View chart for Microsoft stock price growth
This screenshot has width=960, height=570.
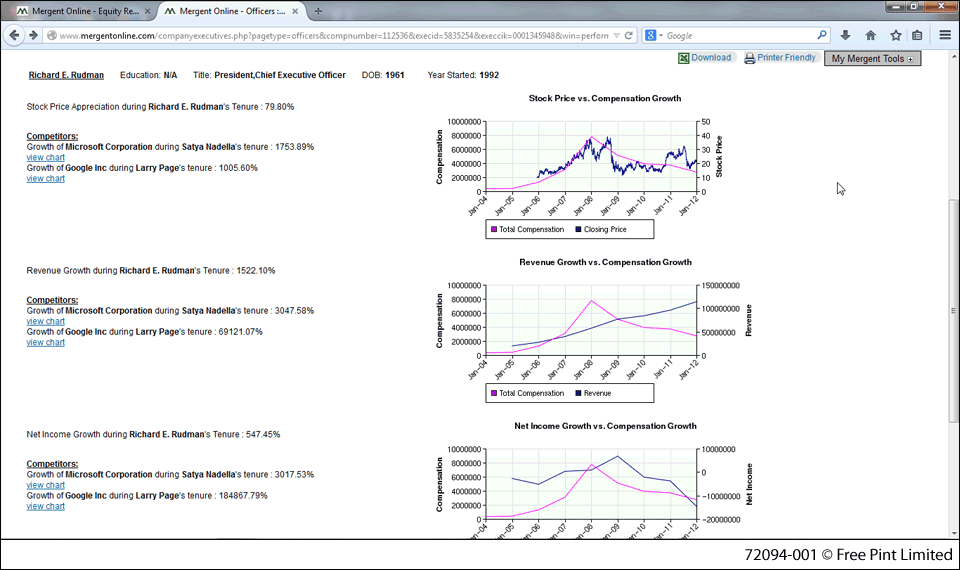pos(45,157)
